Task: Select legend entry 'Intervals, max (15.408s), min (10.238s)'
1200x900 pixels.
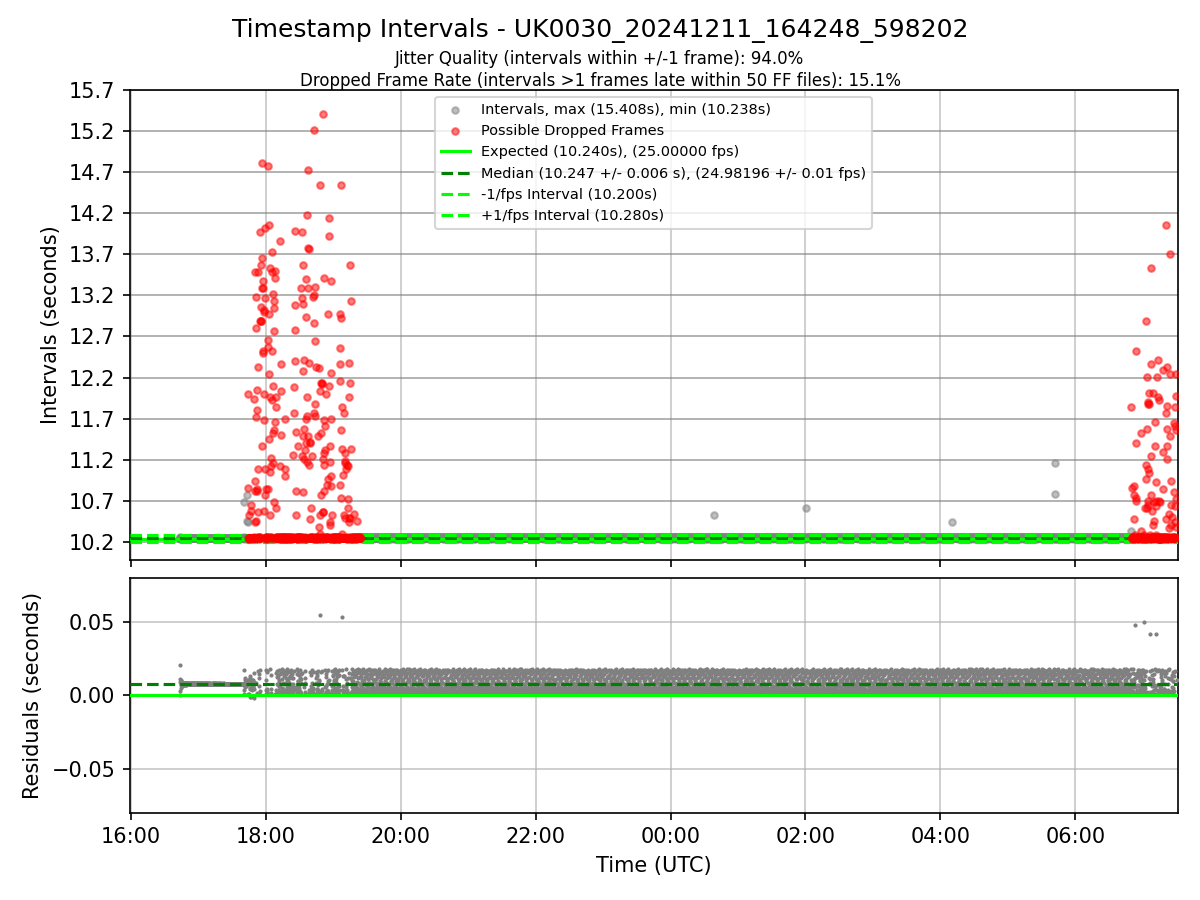Action: (625, 109)
